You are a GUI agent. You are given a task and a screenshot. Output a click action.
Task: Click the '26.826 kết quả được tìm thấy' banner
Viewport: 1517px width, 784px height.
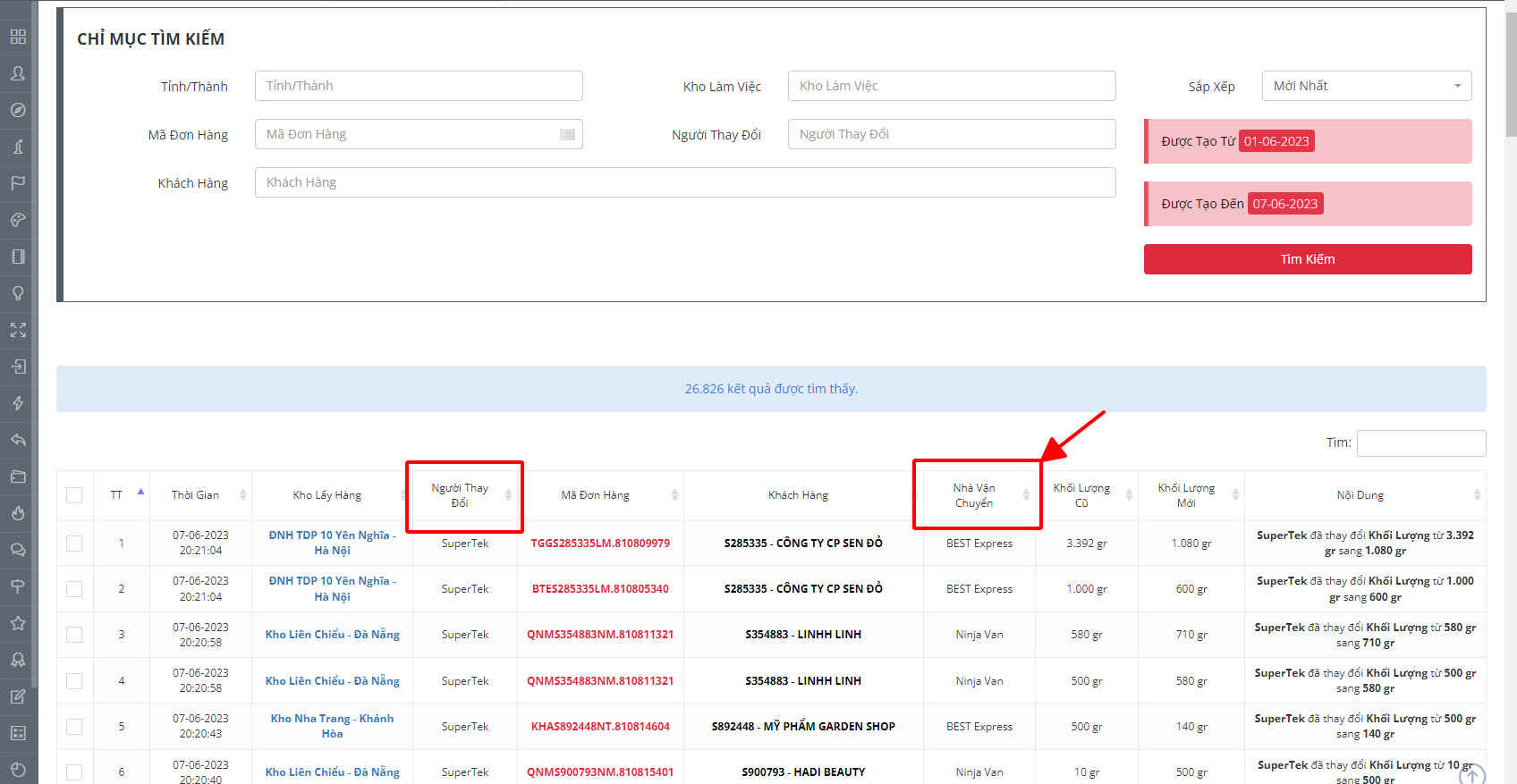pyautogui.click(x=771, y=389)
